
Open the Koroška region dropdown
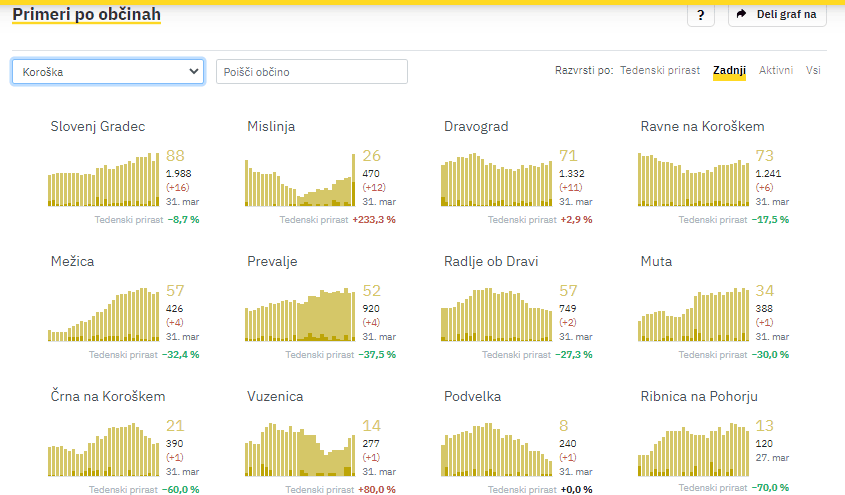point(108,72)
